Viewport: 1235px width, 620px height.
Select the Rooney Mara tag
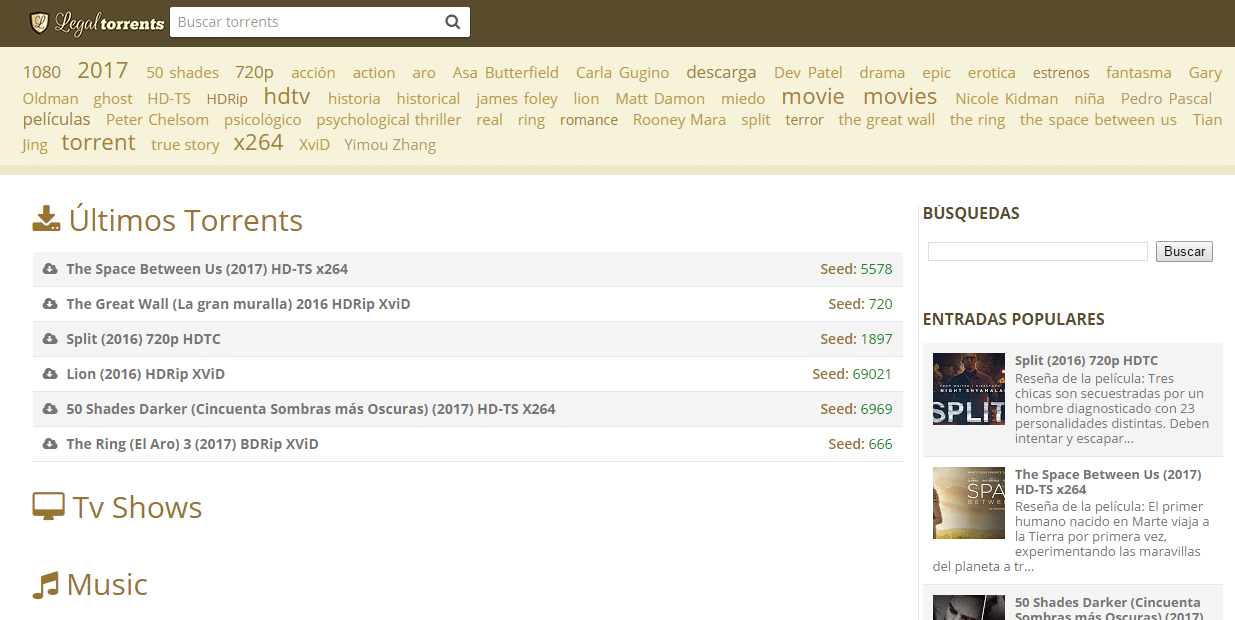point(679,120)
